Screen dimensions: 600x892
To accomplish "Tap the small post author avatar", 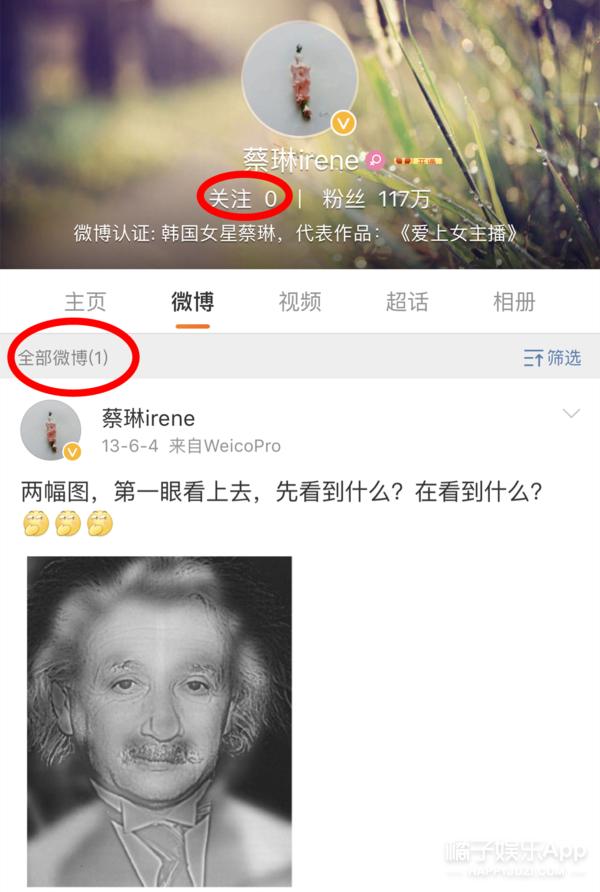I will pos(51,430).
